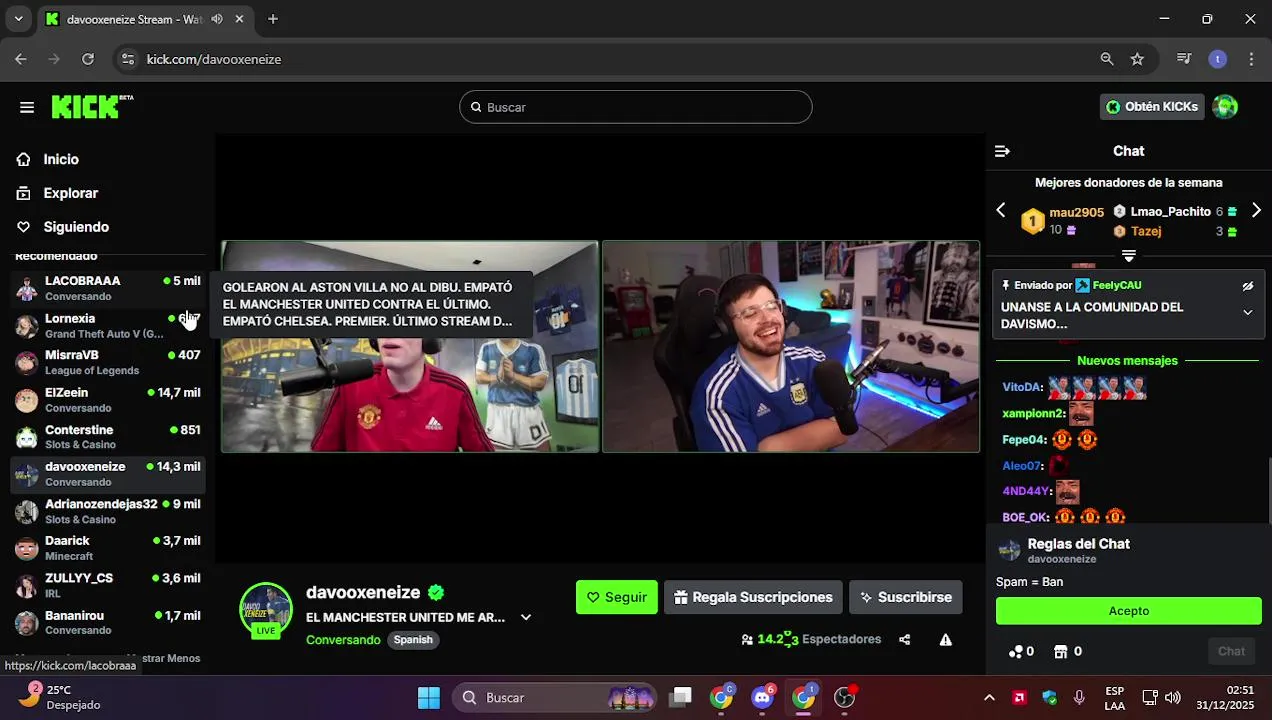This screenshot has height=720, width=1272.
Task: Open the browser zoom magnifier icon
Action: 1107,59
